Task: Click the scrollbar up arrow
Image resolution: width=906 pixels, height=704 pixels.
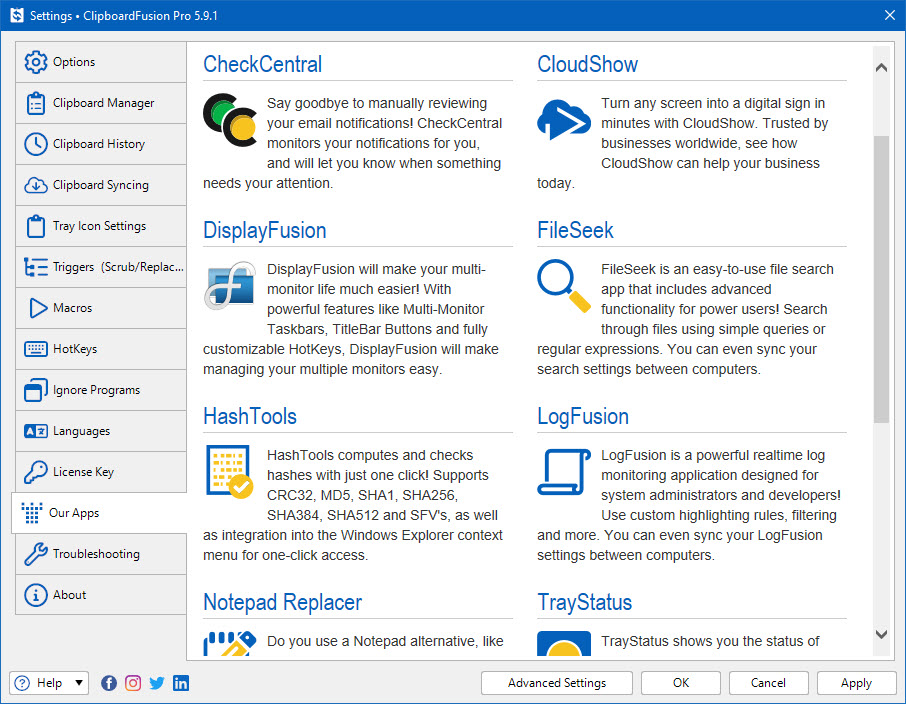Action: tap(881, 68)
